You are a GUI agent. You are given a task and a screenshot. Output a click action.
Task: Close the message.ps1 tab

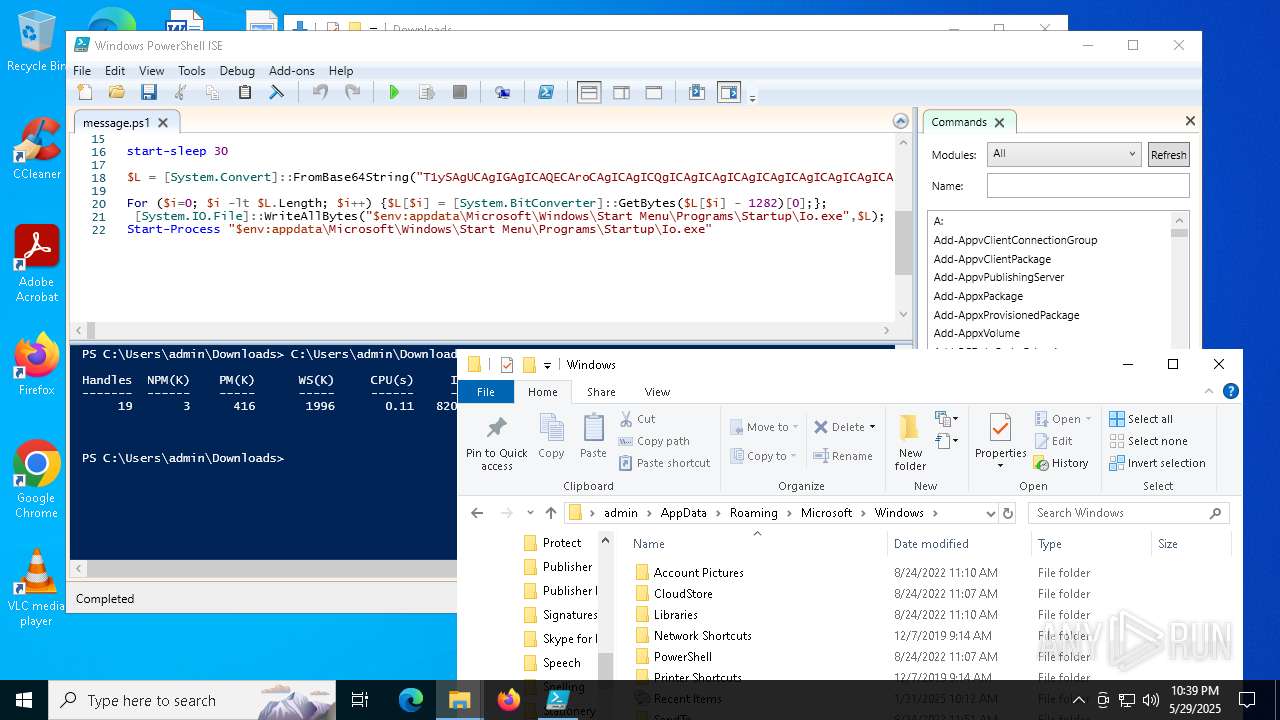(163, 123)
